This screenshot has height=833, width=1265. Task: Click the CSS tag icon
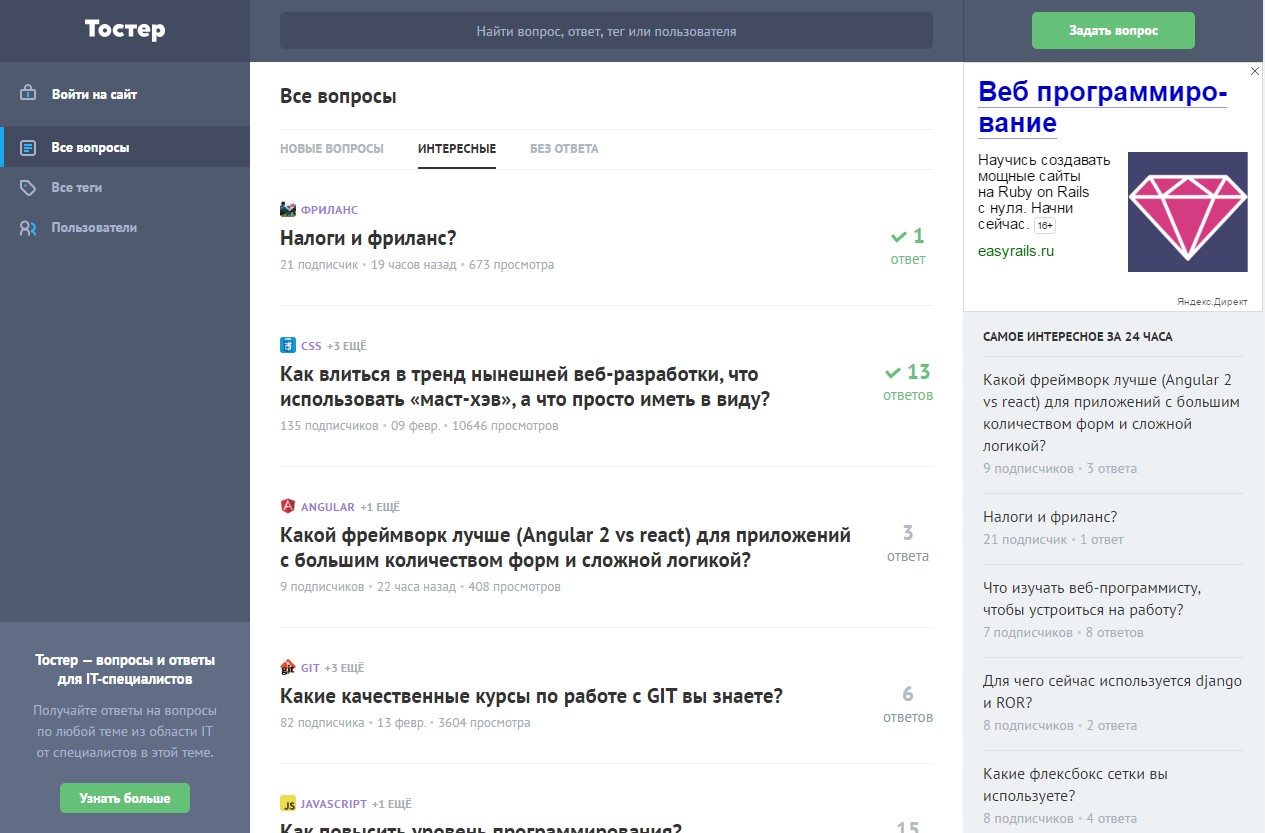pyautogui.click(x=288, y=346)
